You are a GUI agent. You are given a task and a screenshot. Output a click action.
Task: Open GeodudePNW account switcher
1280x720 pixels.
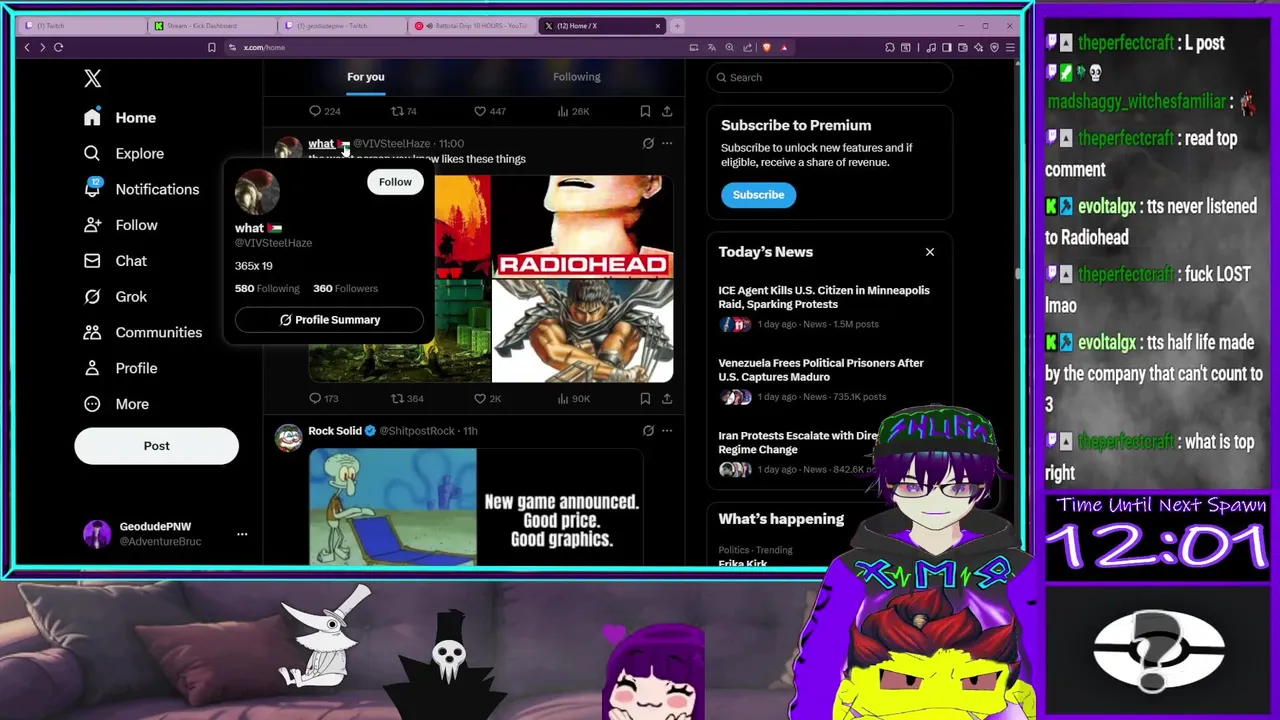click(x=164, y=534)
